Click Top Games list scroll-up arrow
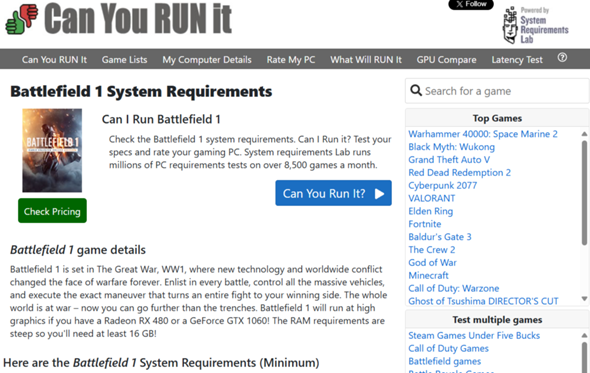Screen dimensions: 590x373 584,134
